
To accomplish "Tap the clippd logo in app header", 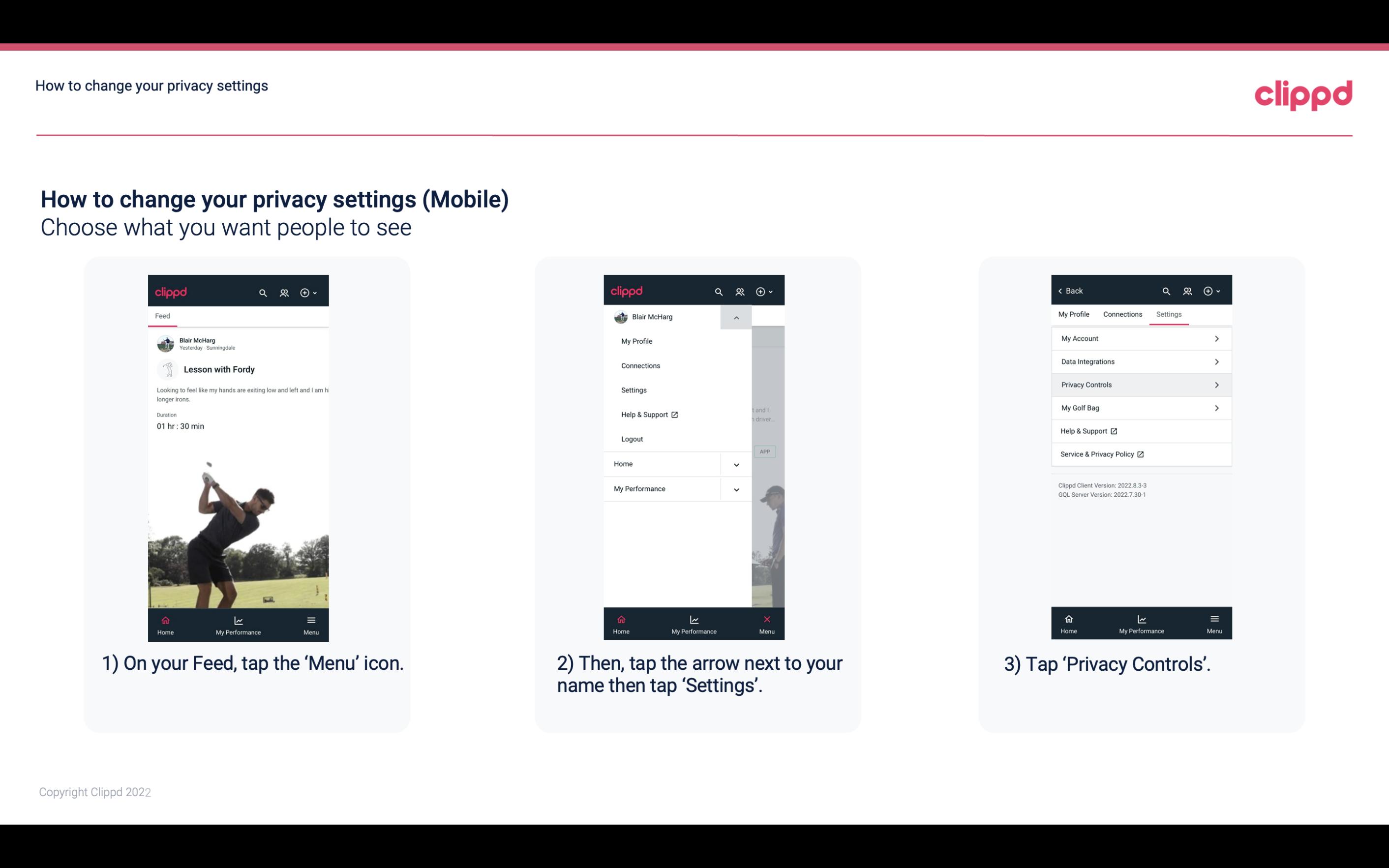I will (170, 291).
